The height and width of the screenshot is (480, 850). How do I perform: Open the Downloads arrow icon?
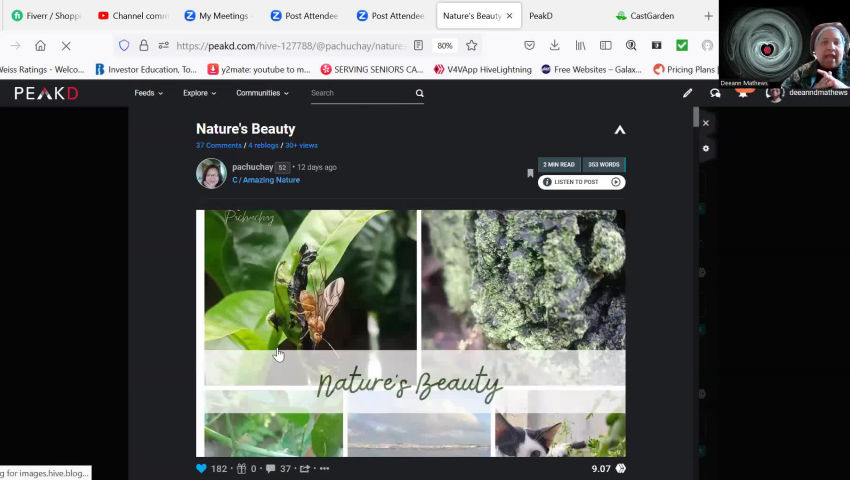[555, 46]
